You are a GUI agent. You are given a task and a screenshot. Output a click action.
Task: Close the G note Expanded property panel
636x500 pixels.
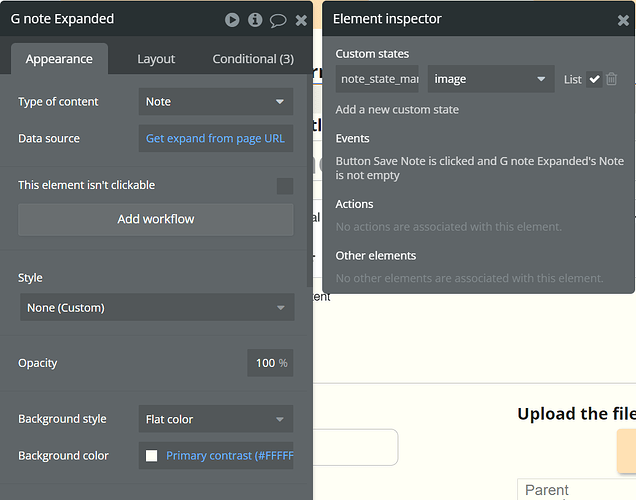301,20
